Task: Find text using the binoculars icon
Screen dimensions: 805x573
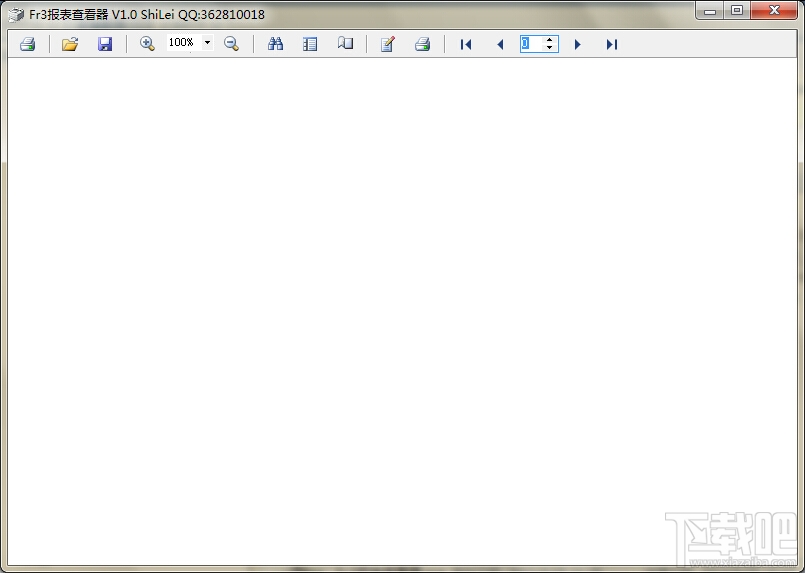Action: tap(275, 44)
